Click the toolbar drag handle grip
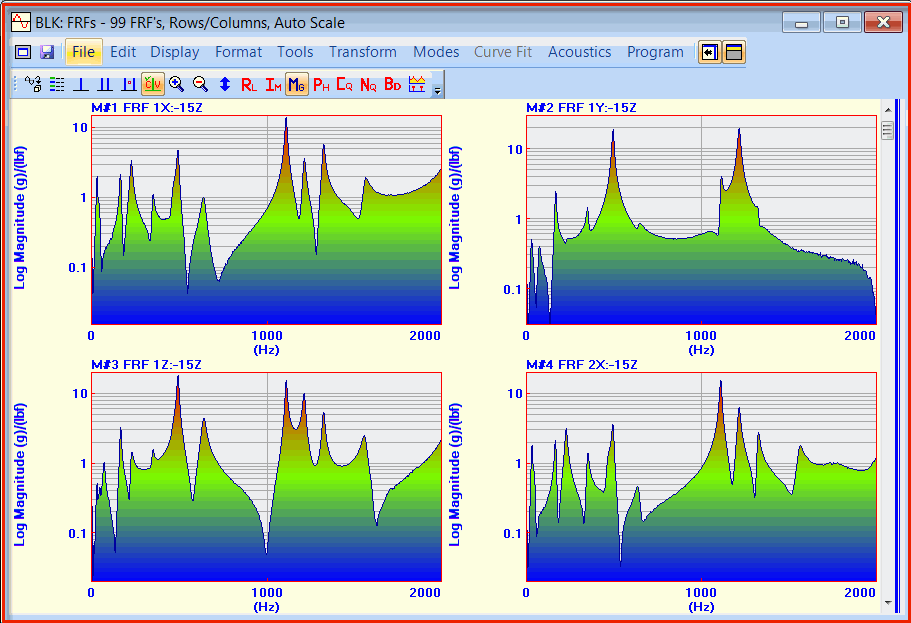911x623 pixels. [x=16, y=84]
